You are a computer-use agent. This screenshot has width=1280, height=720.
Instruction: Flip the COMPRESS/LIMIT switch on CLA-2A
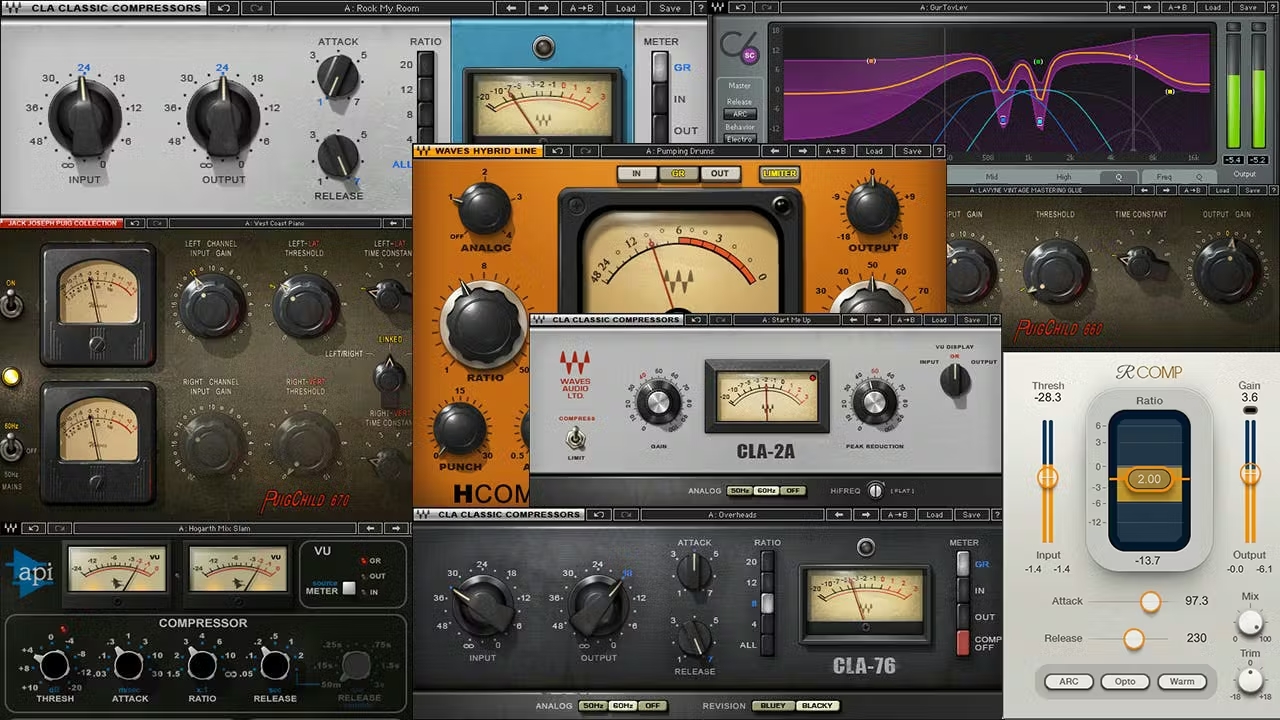point(575,437)
